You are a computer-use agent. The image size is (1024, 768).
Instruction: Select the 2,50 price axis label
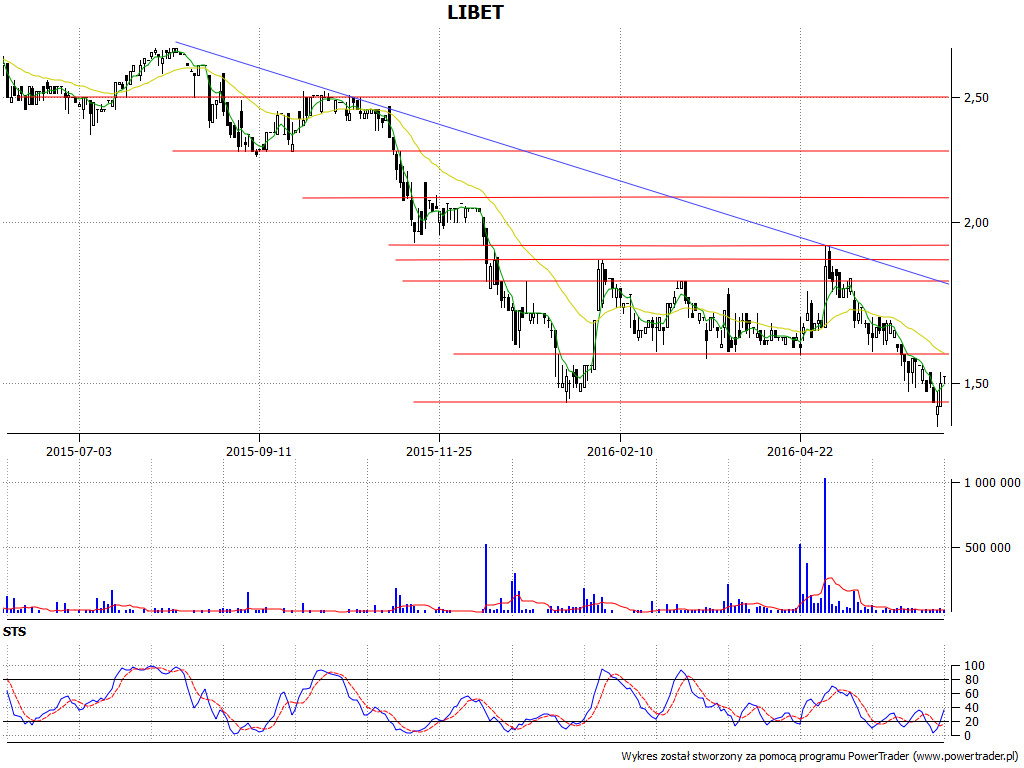click(976, 97)
